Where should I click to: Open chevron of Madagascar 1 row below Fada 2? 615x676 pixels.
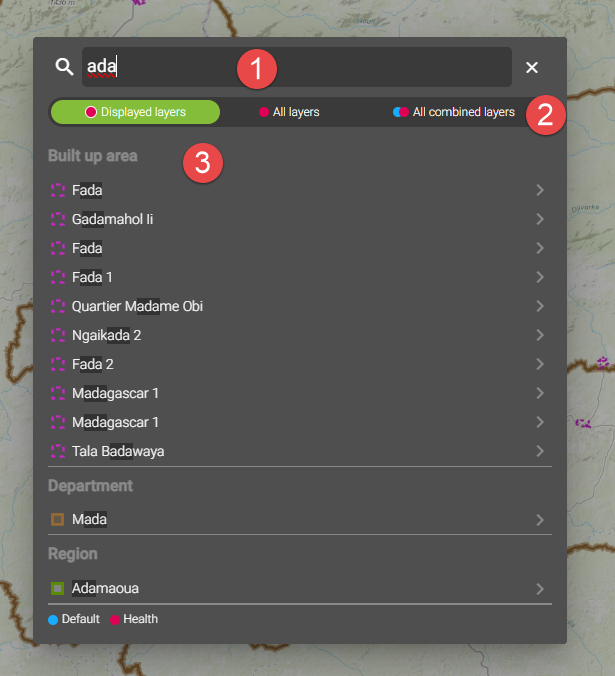[540, 393]
